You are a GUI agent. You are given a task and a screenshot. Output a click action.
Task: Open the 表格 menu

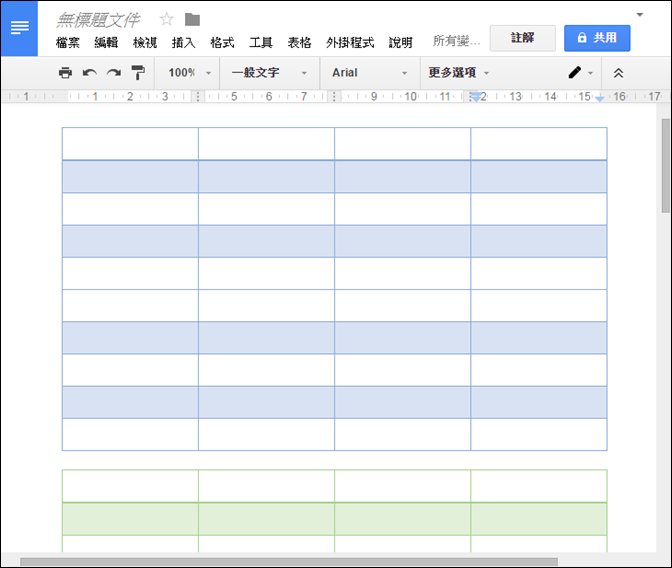click(x=299, y=42)
